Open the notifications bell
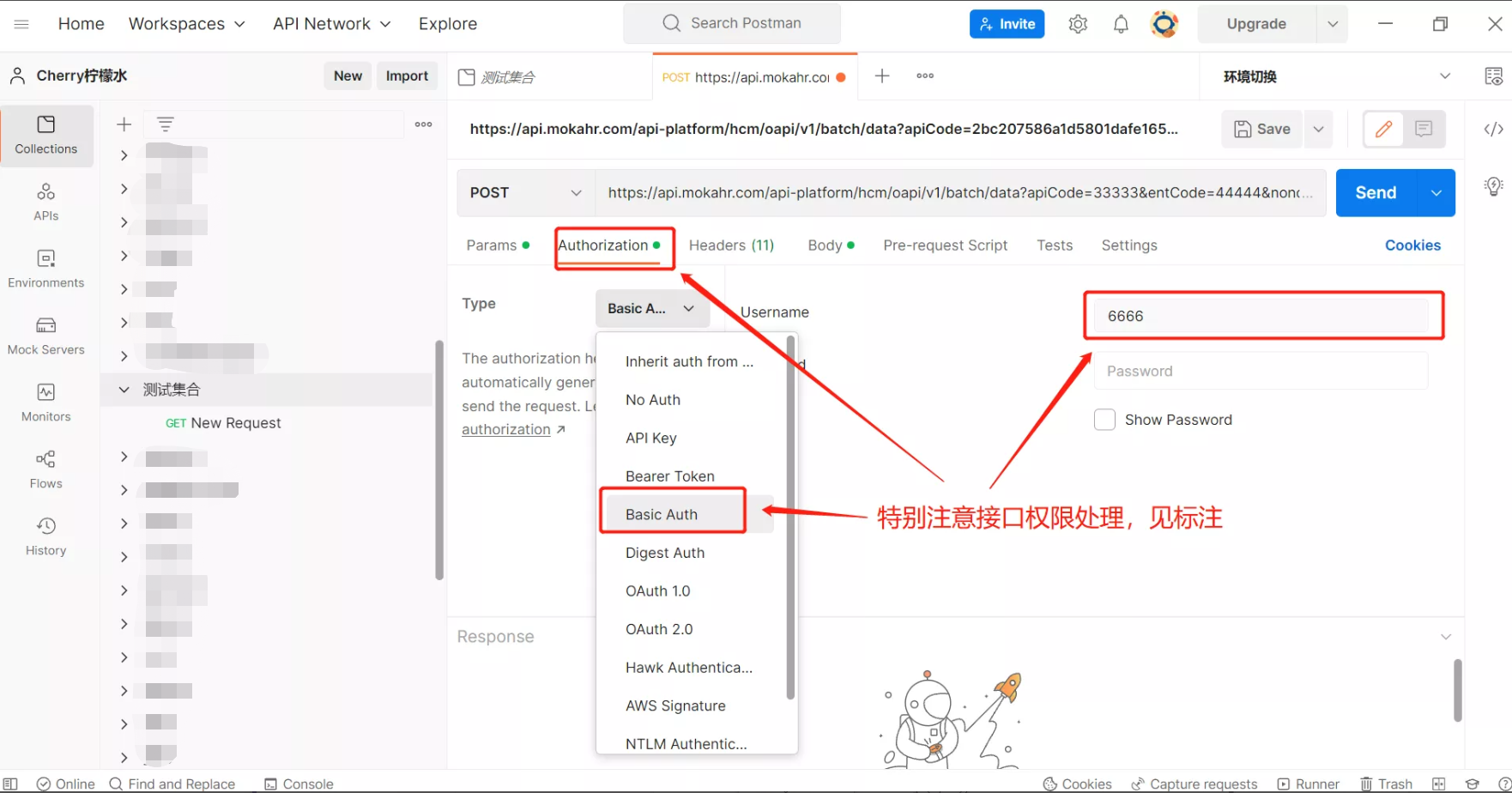The width and height of the screenshot is (1512, 793). coord(1121,24)
